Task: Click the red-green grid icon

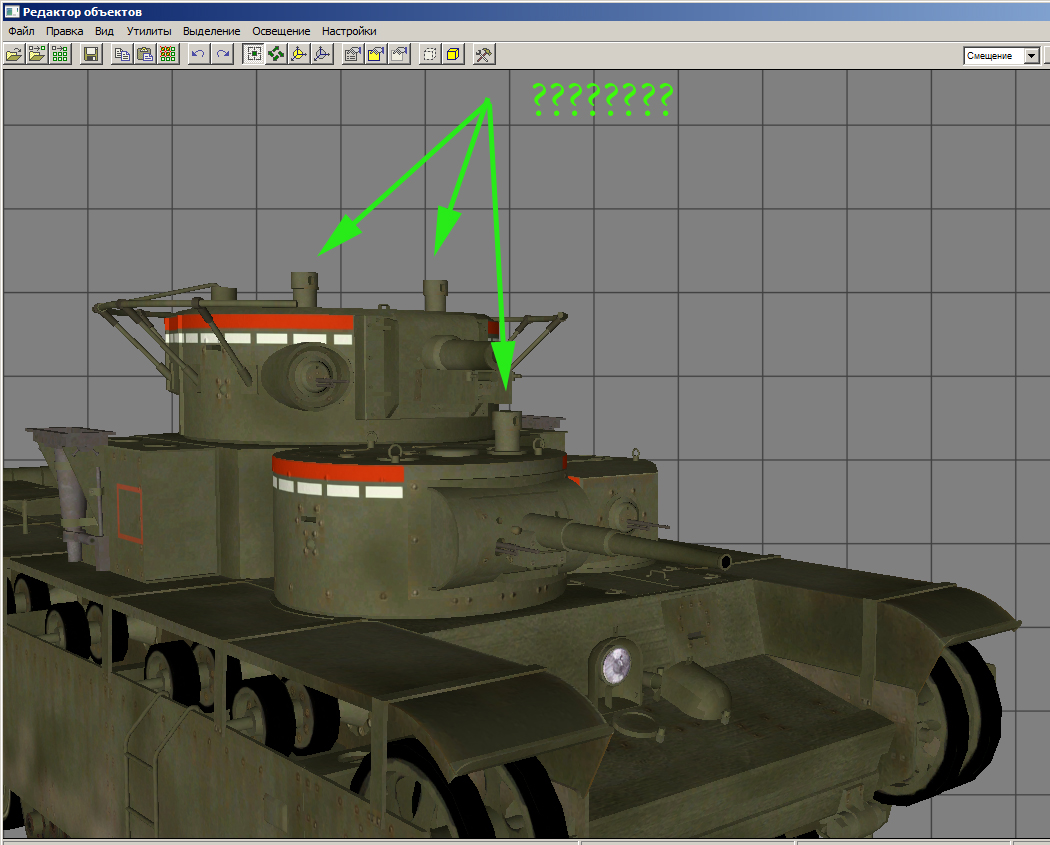Action: click(x=167, y=54)
